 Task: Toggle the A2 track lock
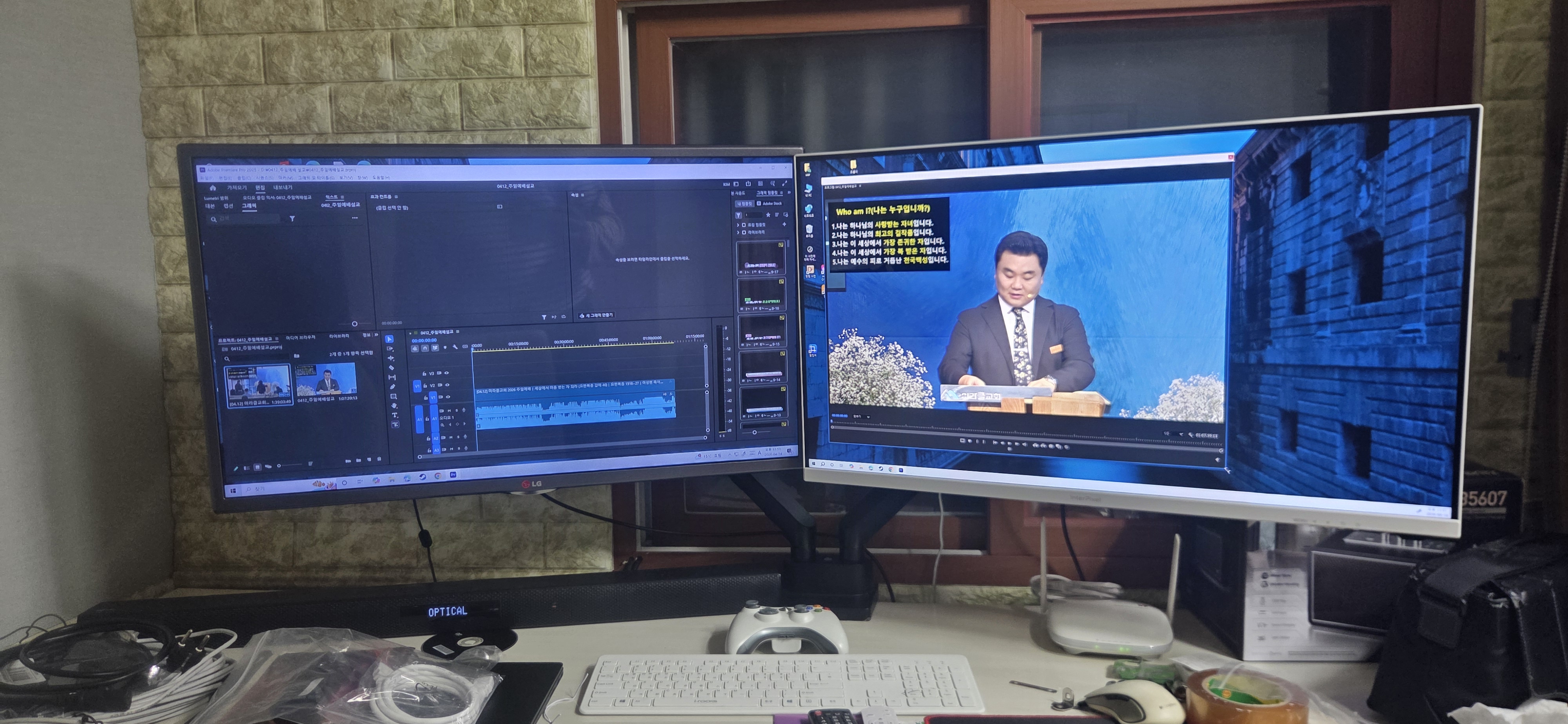428,439
